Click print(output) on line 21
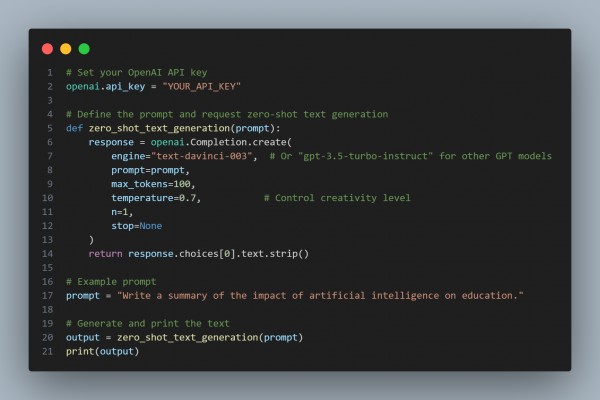The width and height of the screenshot is (600, 400). [x=103, y=351]
